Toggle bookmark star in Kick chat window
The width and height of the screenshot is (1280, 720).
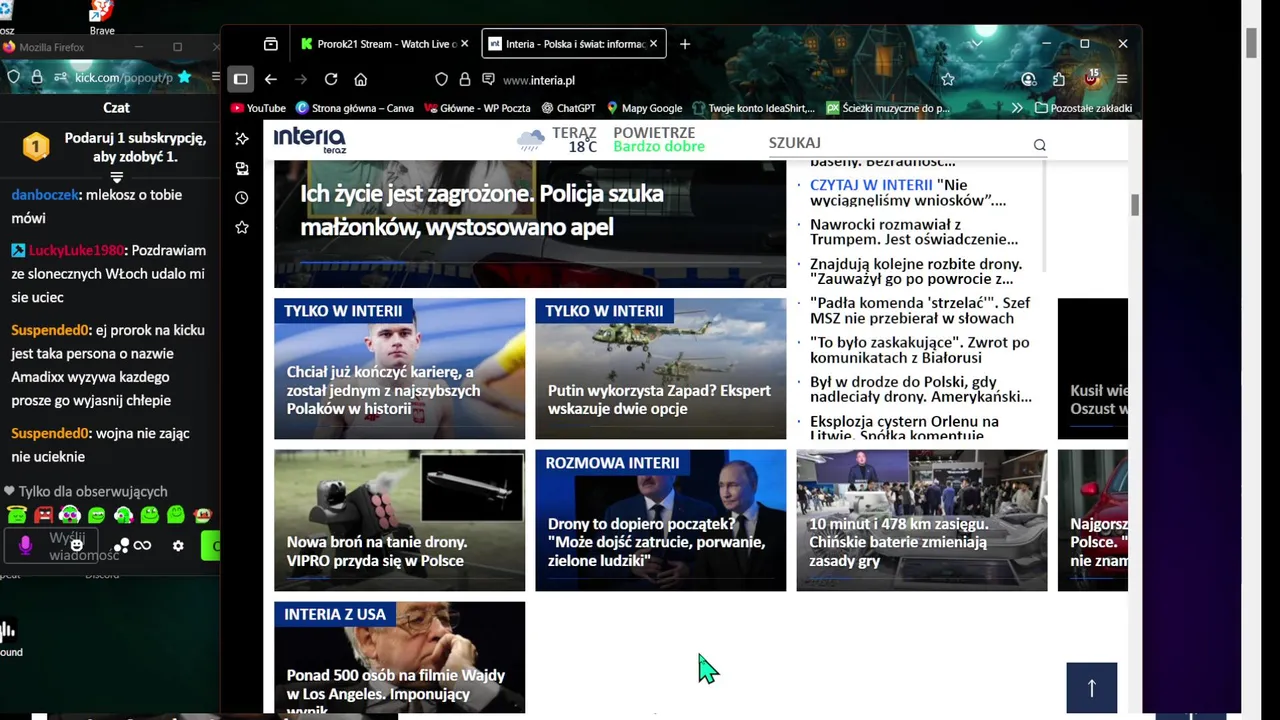[x=184, y=77]
